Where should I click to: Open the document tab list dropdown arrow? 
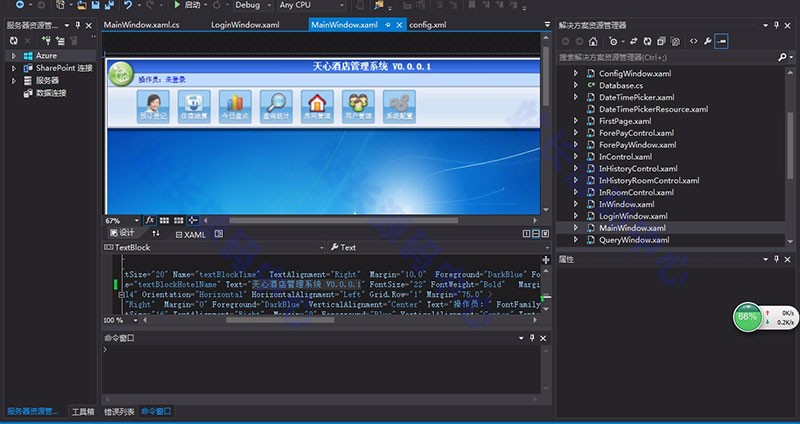click(547, 24)
